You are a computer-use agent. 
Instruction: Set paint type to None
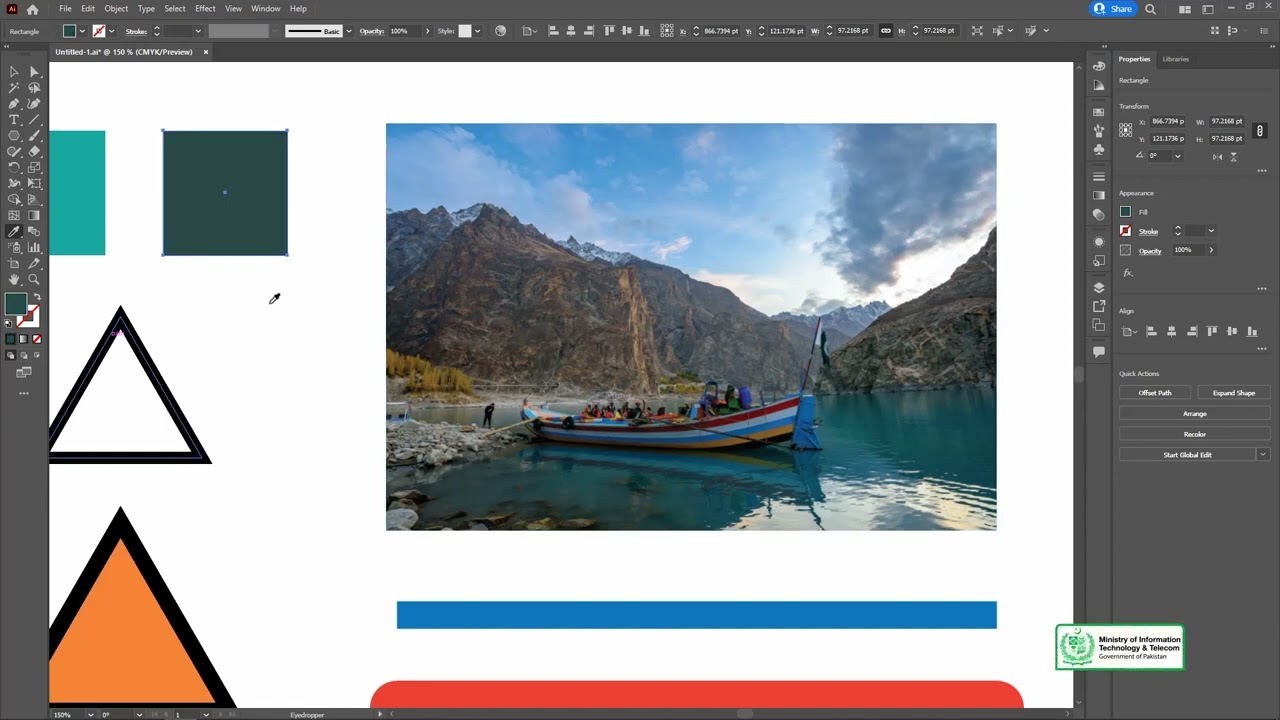37,339
